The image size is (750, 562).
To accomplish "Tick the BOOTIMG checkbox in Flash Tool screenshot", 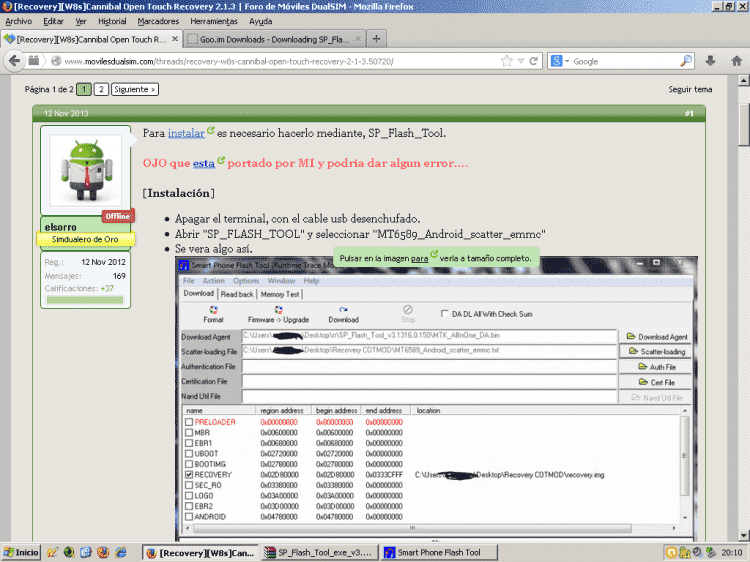I will click(189, 464).
